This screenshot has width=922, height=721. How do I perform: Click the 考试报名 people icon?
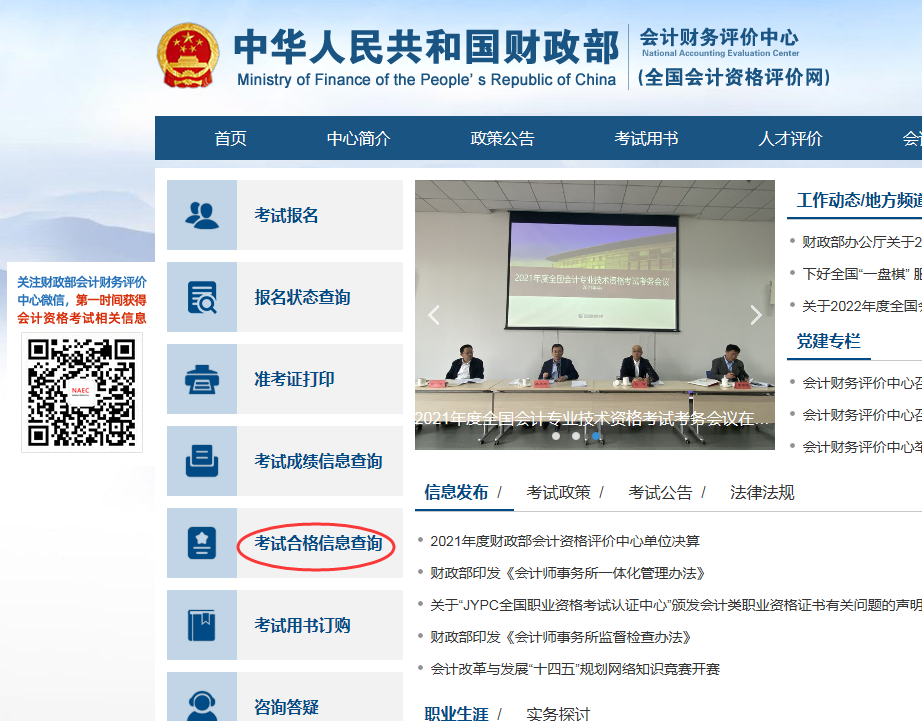coord(202,215)
